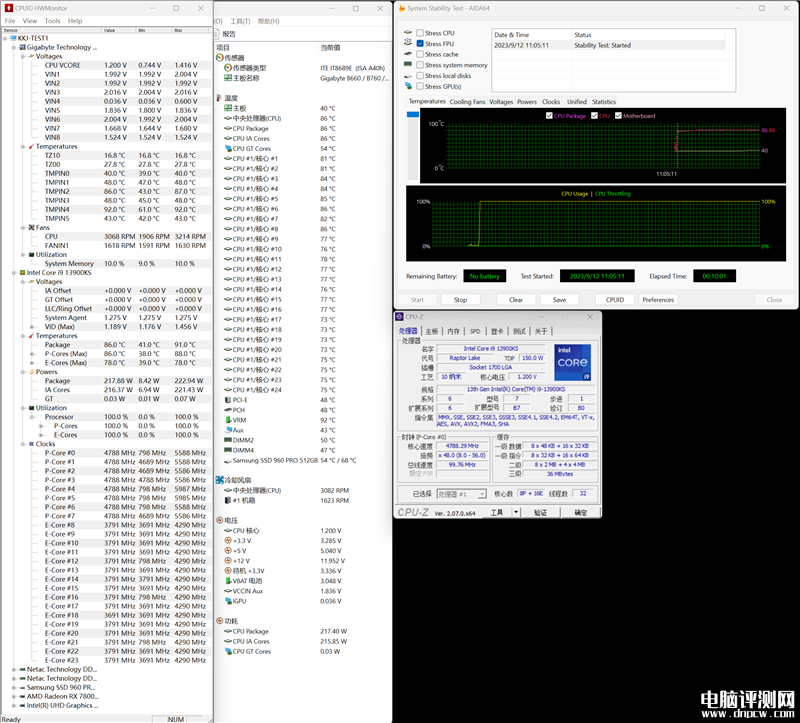Switch to the Cooling Fans tab in AIDA64

click(x=467, y=102)
